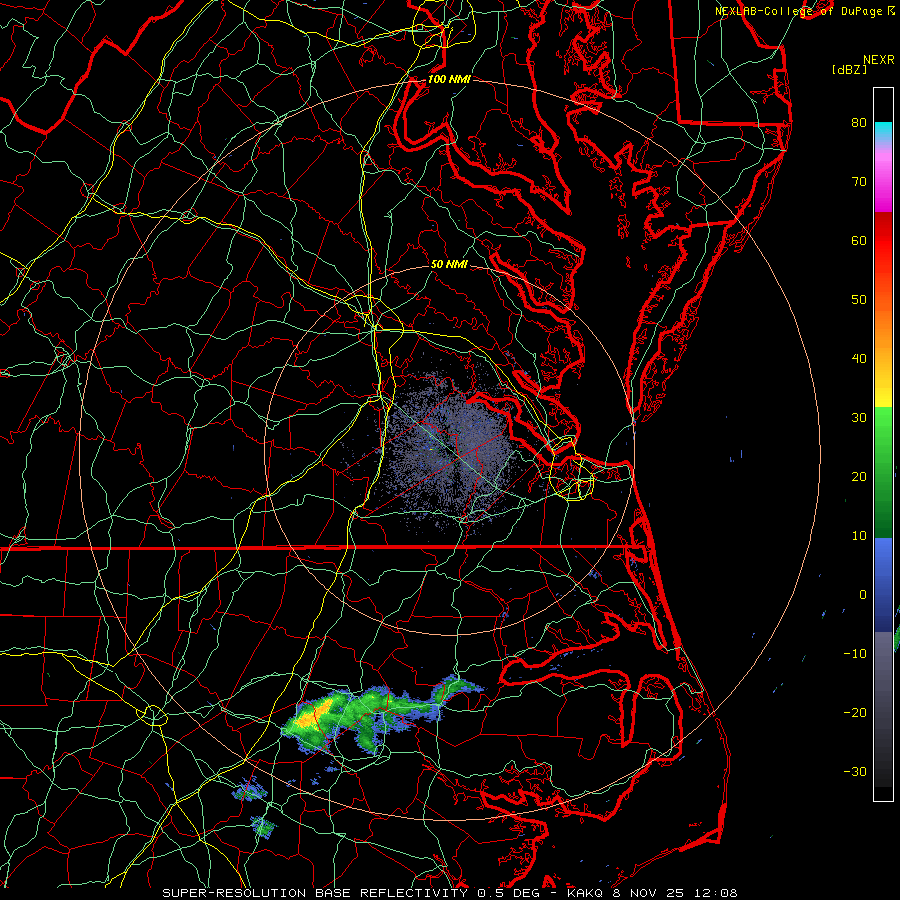Click the 100 NMI range ring label

tap(449, 79)
